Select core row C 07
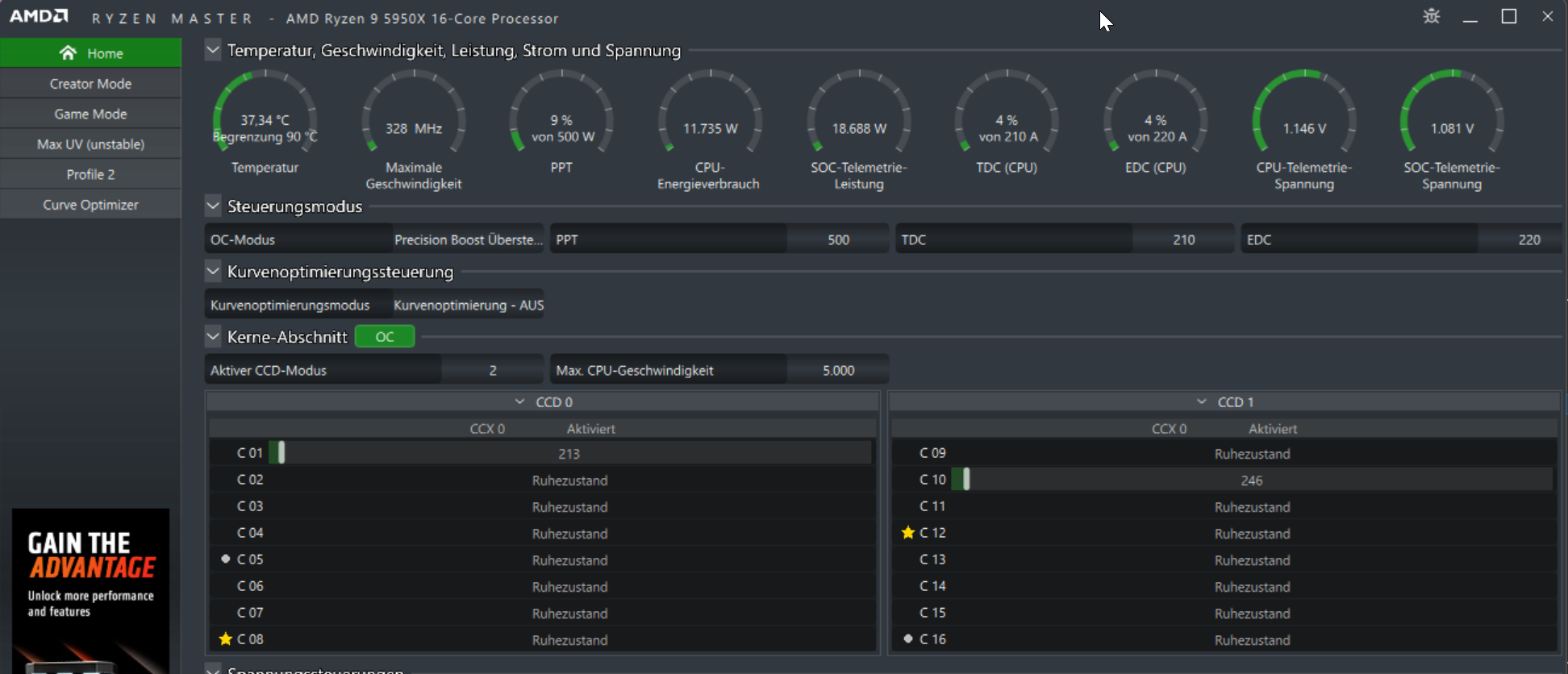1568x674 pixels. tap(542, 613)
